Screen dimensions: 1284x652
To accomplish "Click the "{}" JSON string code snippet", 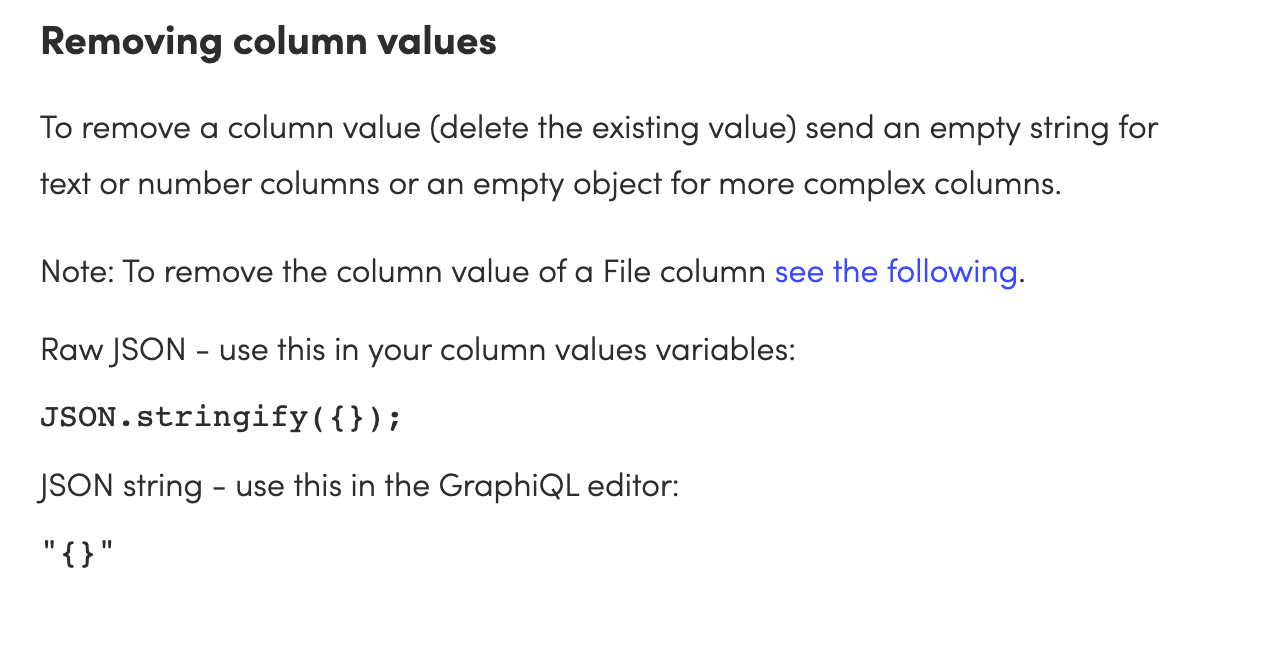I will (x=78, y=553).
